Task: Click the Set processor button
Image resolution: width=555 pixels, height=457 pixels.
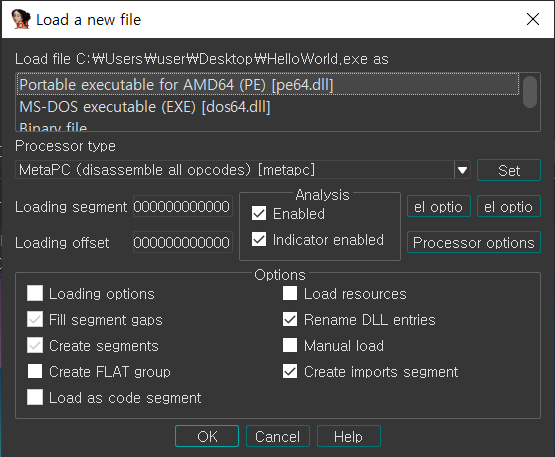Action: pyautogui.click(x=509, y=171)
